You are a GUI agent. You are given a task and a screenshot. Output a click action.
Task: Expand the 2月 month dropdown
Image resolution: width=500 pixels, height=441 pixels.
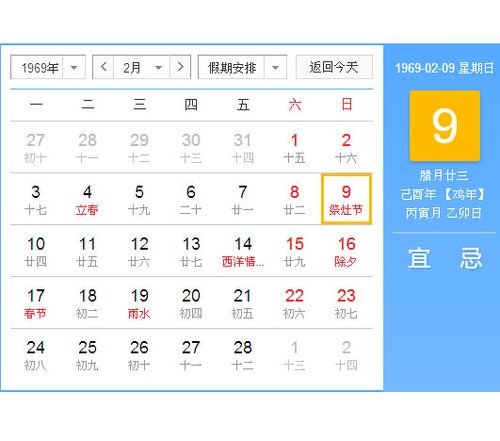(142, 67)
